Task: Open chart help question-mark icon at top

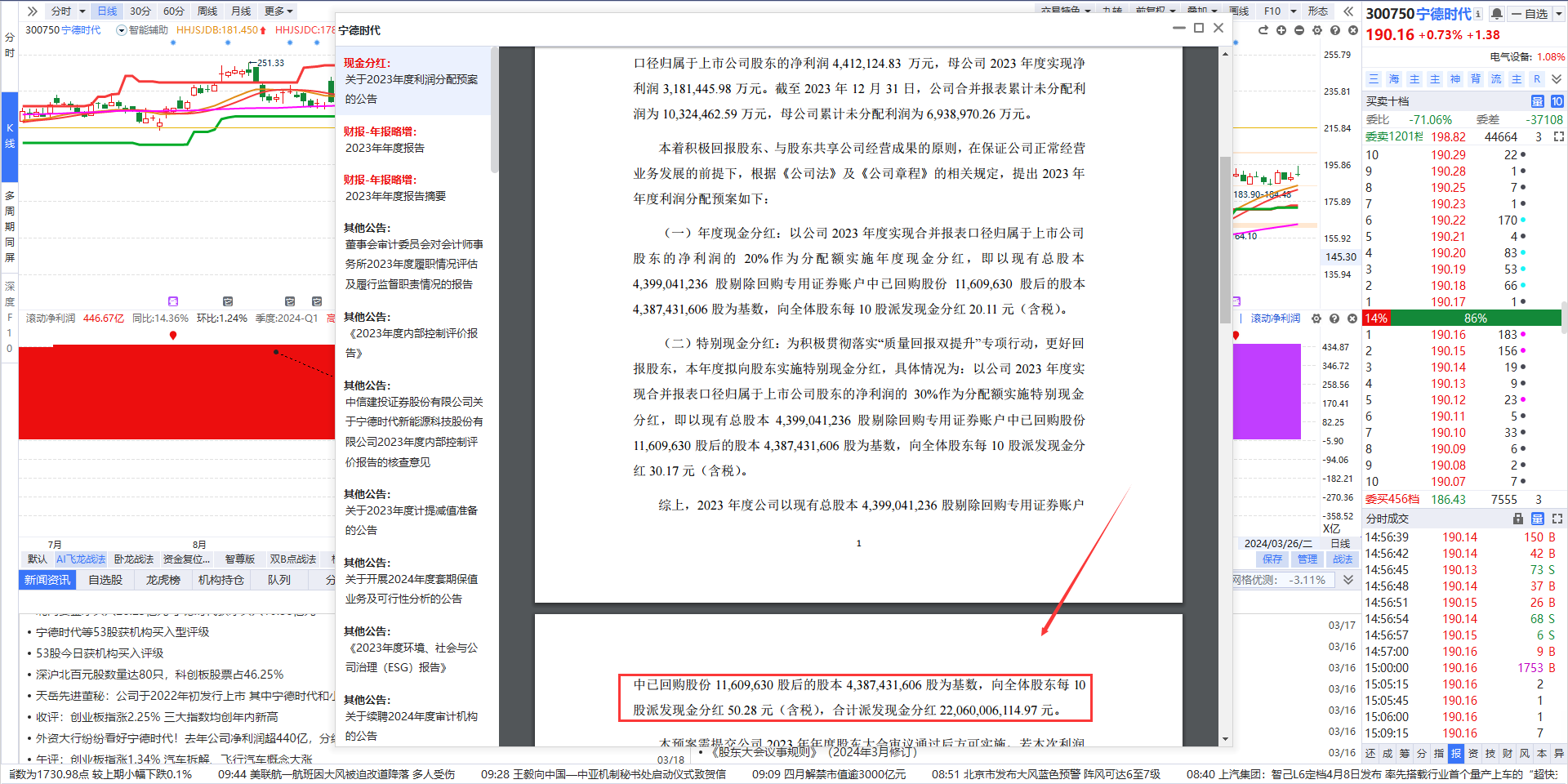Action: click(1335, 30)
